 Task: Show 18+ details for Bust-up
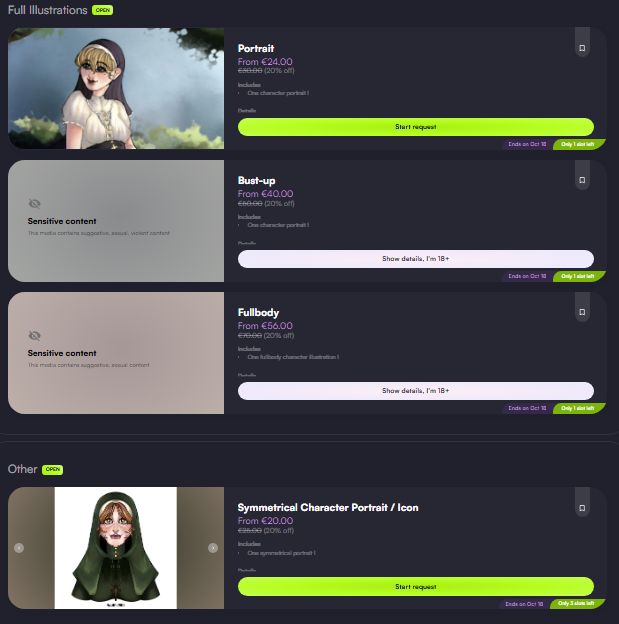click(x=416, y=259)
